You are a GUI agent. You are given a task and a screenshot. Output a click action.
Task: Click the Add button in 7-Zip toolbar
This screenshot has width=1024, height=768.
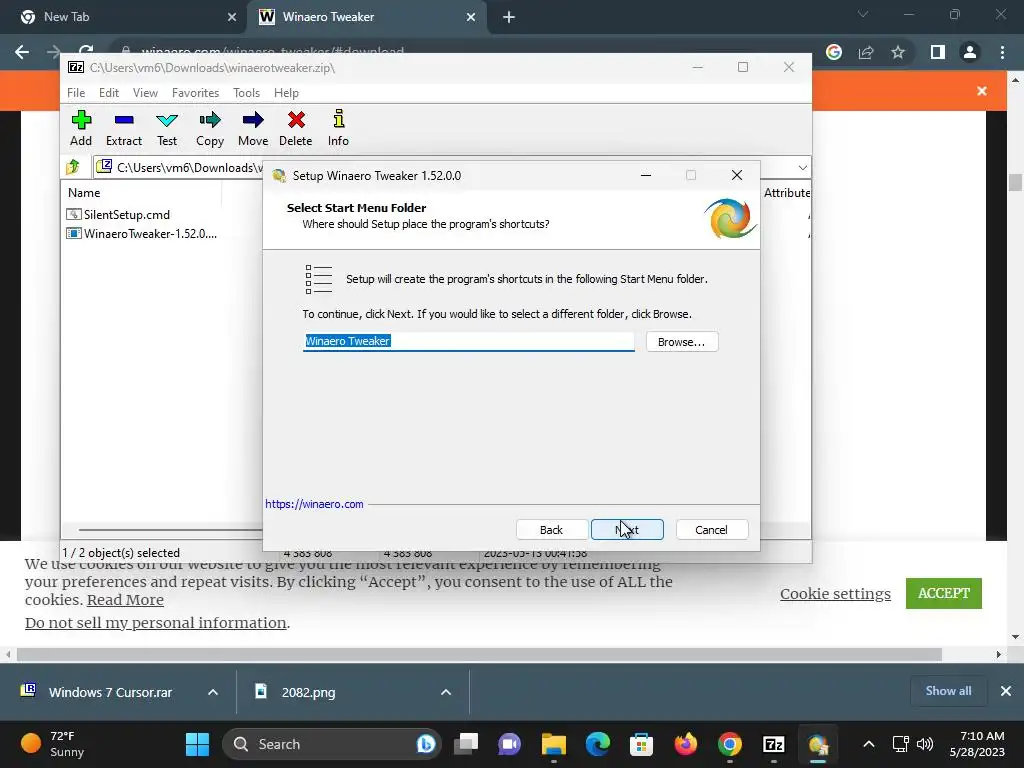pyautogui.click(x=81, y=128)
